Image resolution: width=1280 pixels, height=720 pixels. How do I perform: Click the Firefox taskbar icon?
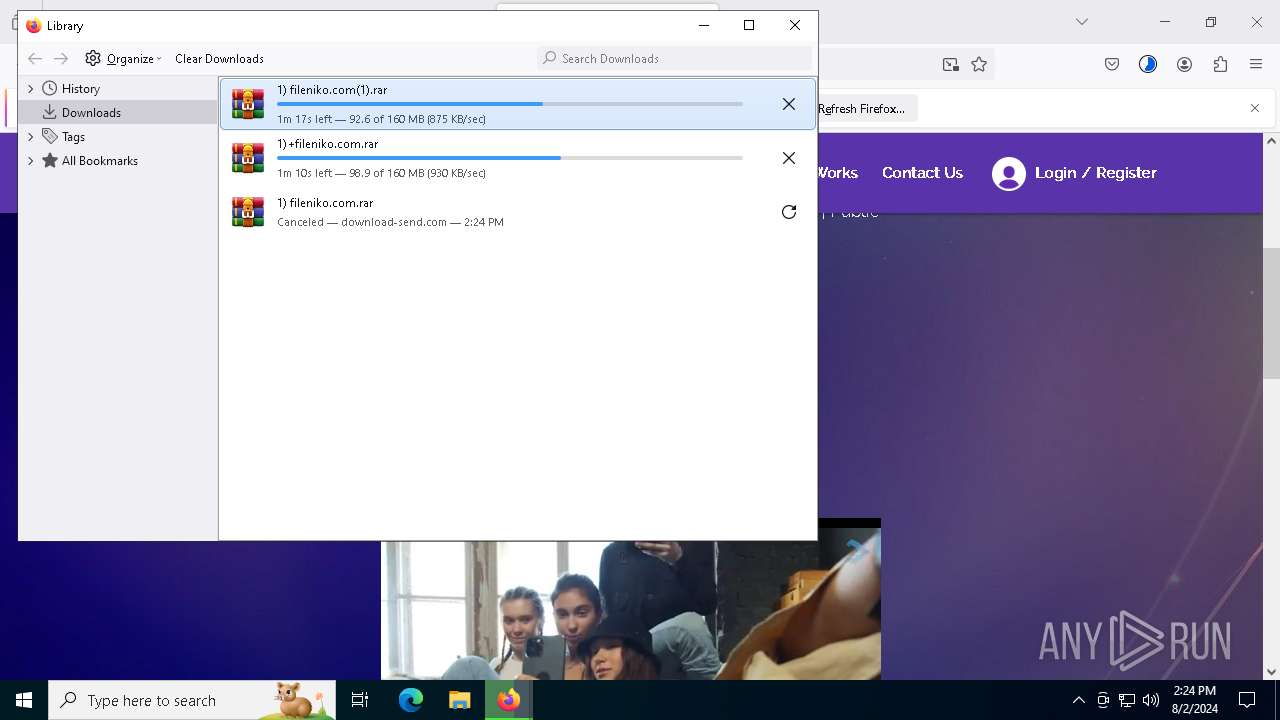pos(509,700)
